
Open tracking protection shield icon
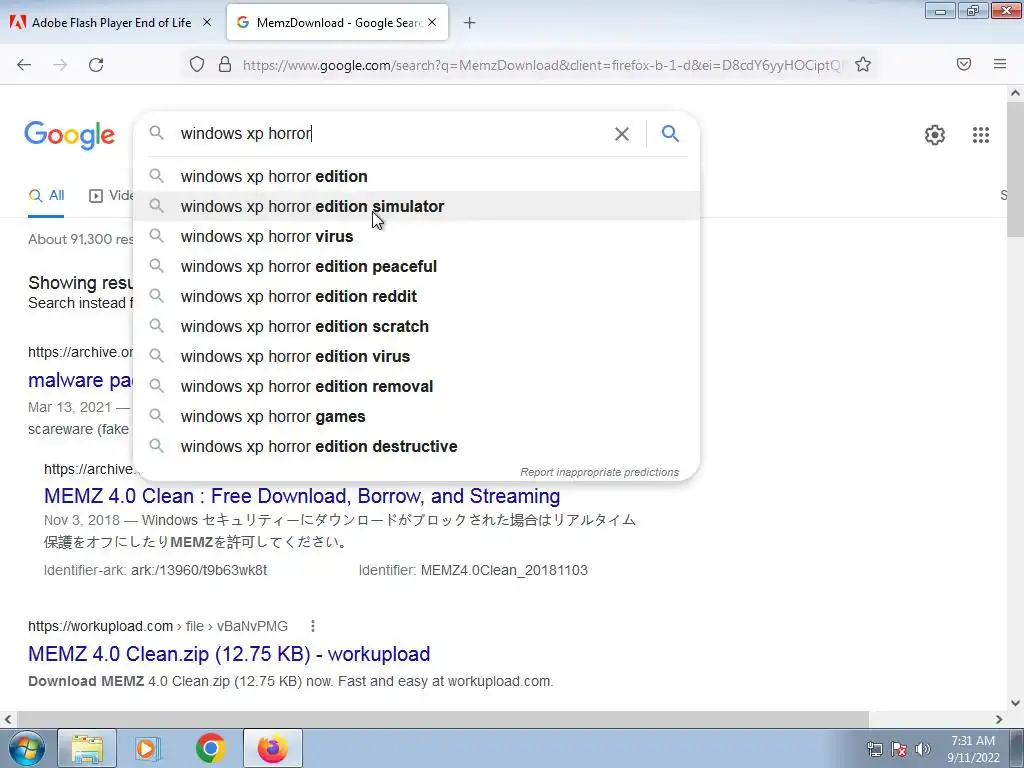coord(197,64)
